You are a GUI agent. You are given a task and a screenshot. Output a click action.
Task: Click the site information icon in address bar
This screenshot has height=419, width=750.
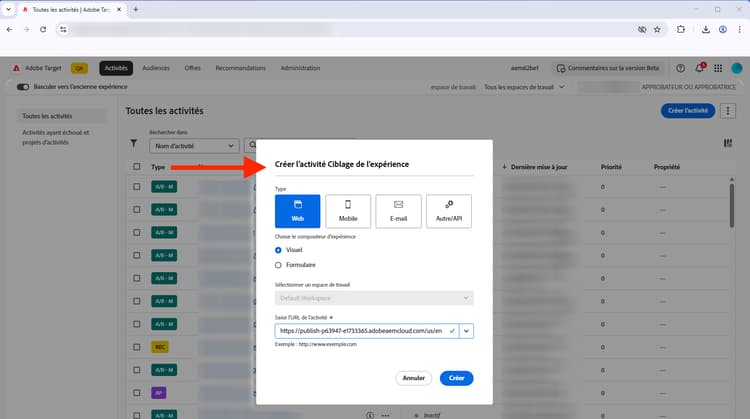[x=63, y=30]
